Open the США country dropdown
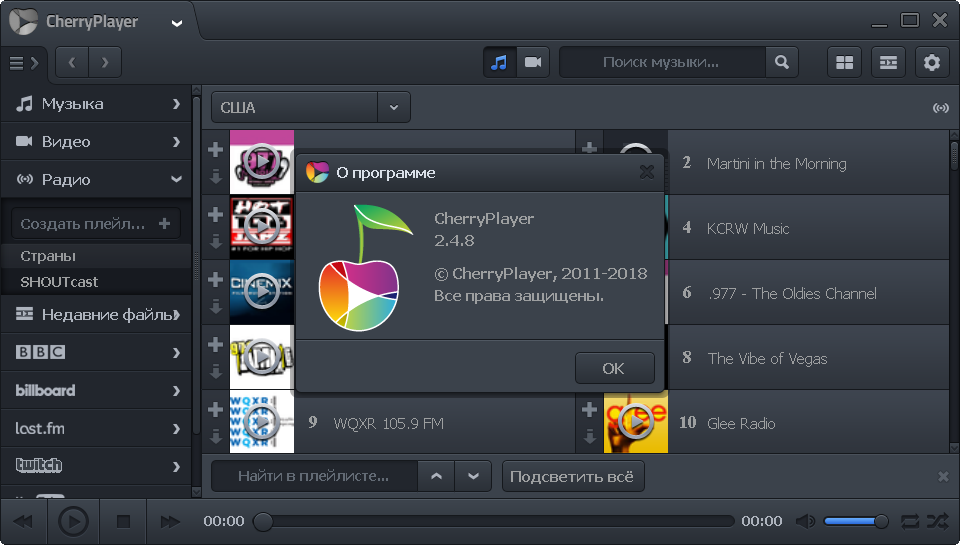The height and width of the screenshot is (545, 960). click(311, 108)
